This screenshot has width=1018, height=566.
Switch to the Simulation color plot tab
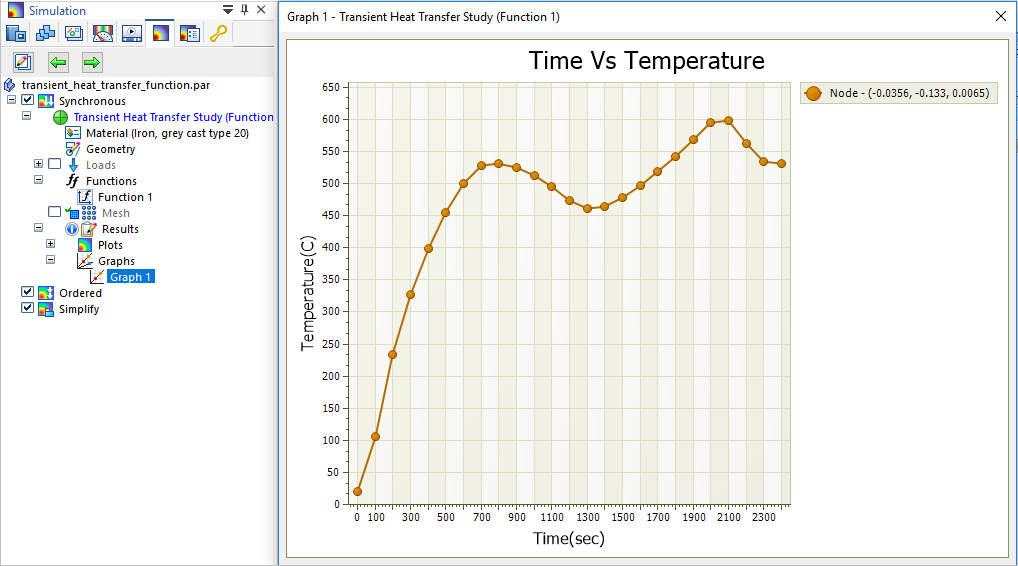tap(160, 33)
